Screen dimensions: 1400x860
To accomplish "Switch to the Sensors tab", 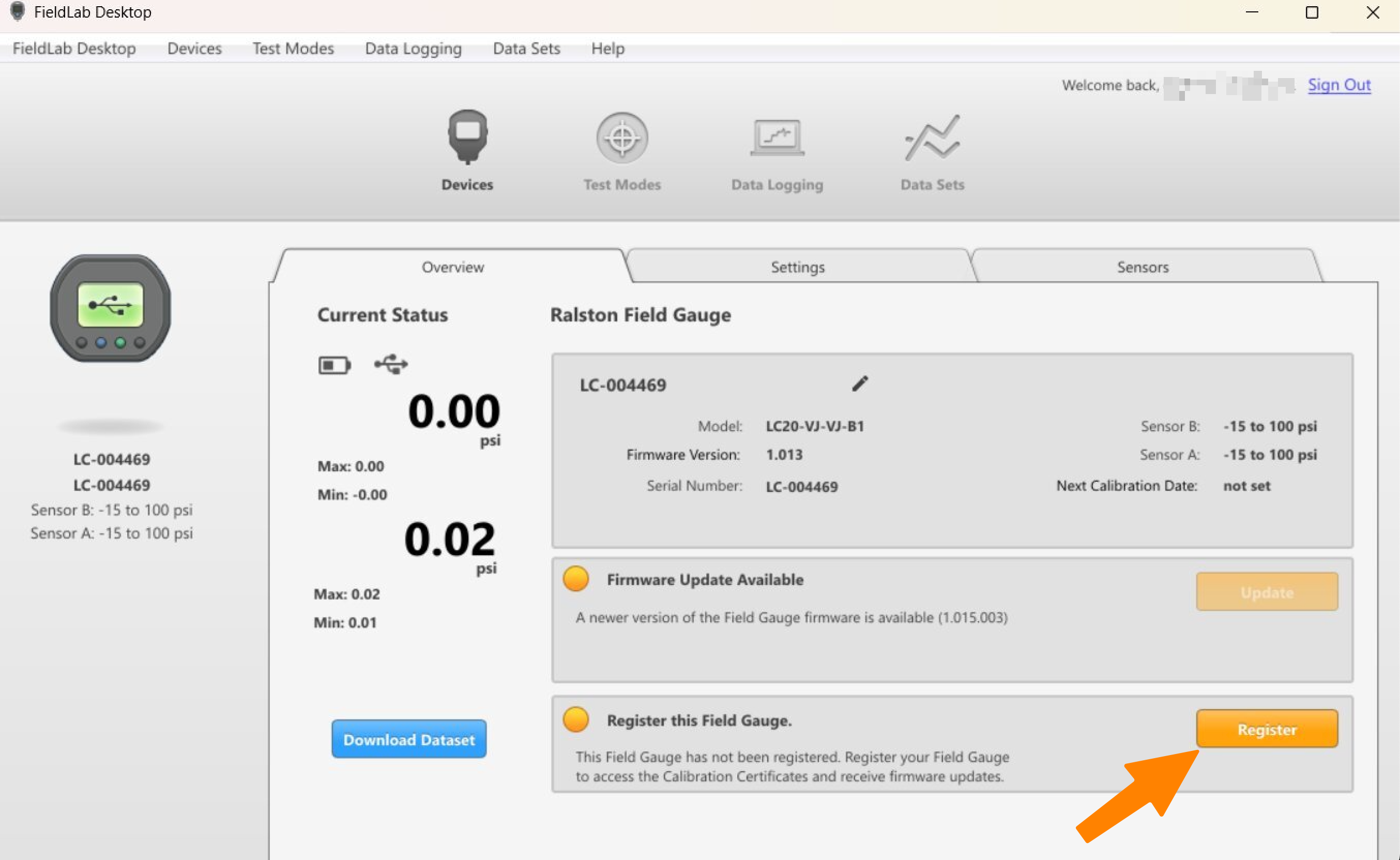I will (1143, 267).
